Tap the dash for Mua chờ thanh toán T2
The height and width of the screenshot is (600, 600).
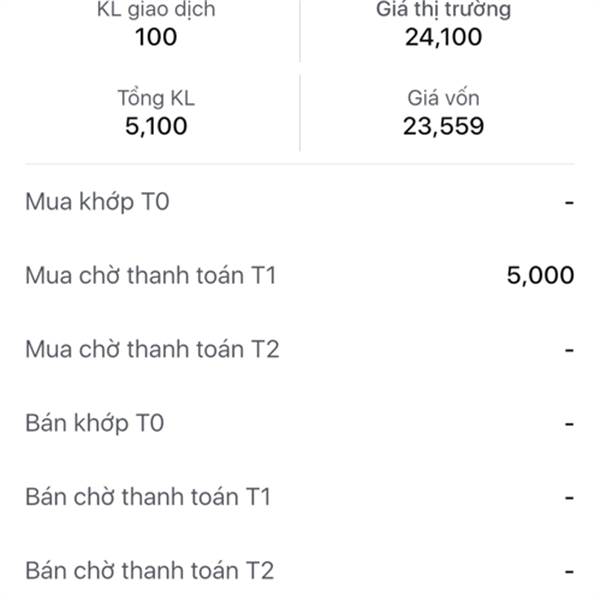pos(569,351)
